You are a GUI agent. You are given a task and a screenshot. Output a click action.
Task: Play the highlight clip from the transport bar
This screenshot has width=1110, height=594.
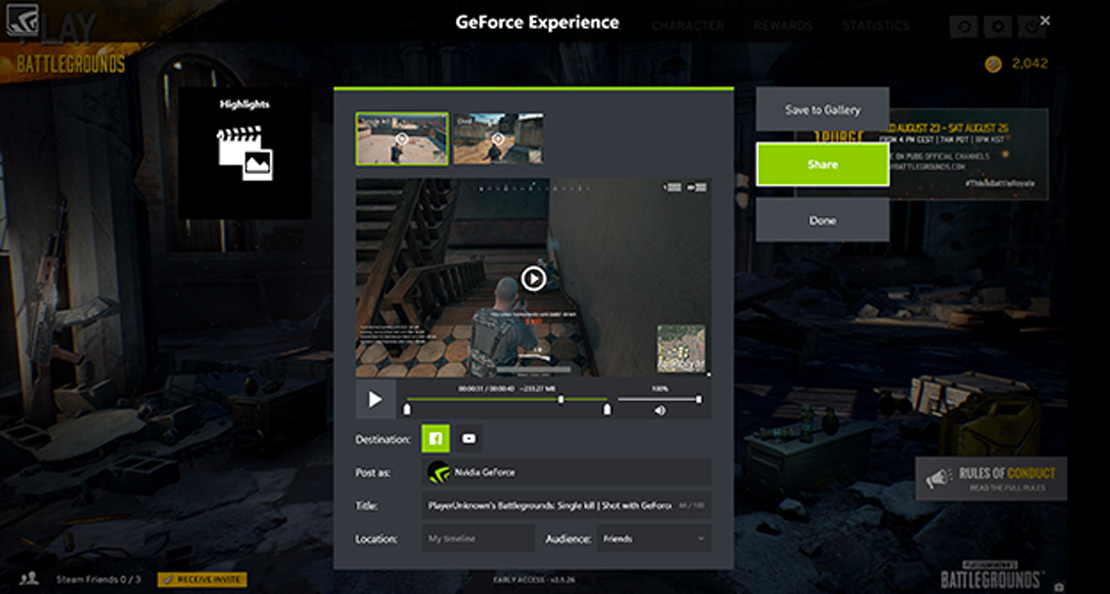click(x=375, y=399)
